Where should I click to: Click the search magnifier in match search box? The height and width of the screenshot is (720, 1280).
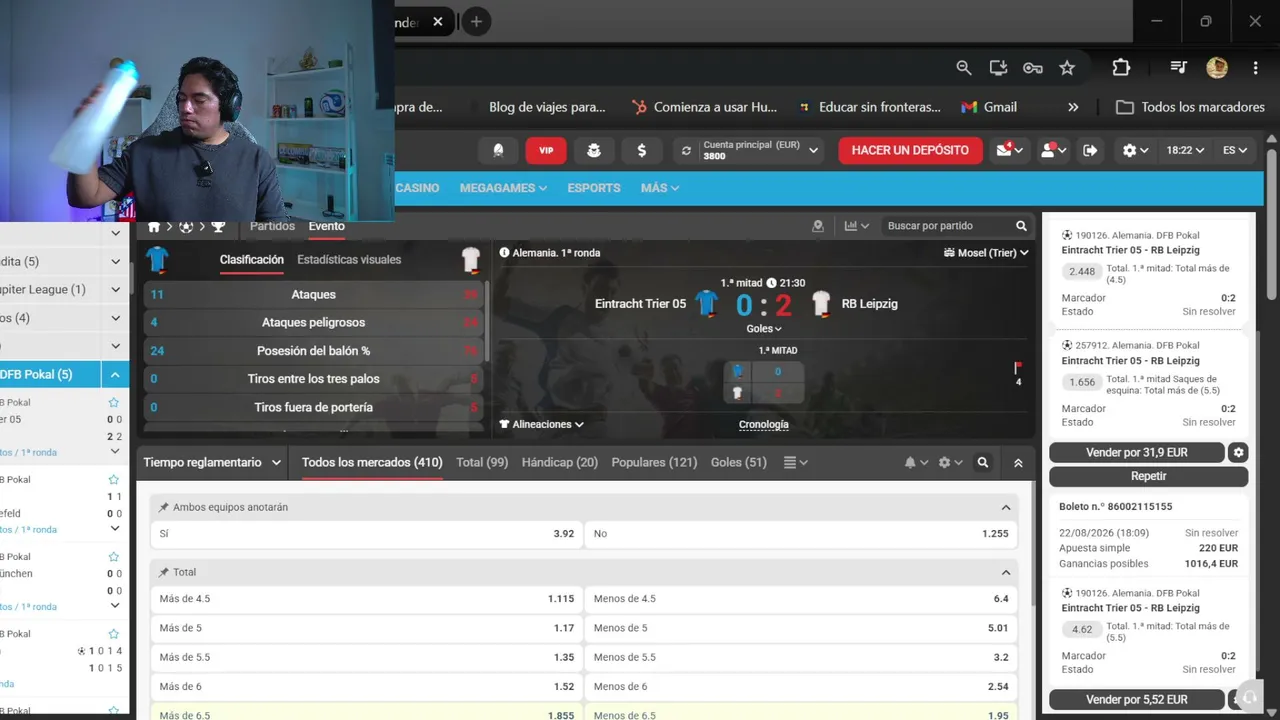pos(1021,226)
